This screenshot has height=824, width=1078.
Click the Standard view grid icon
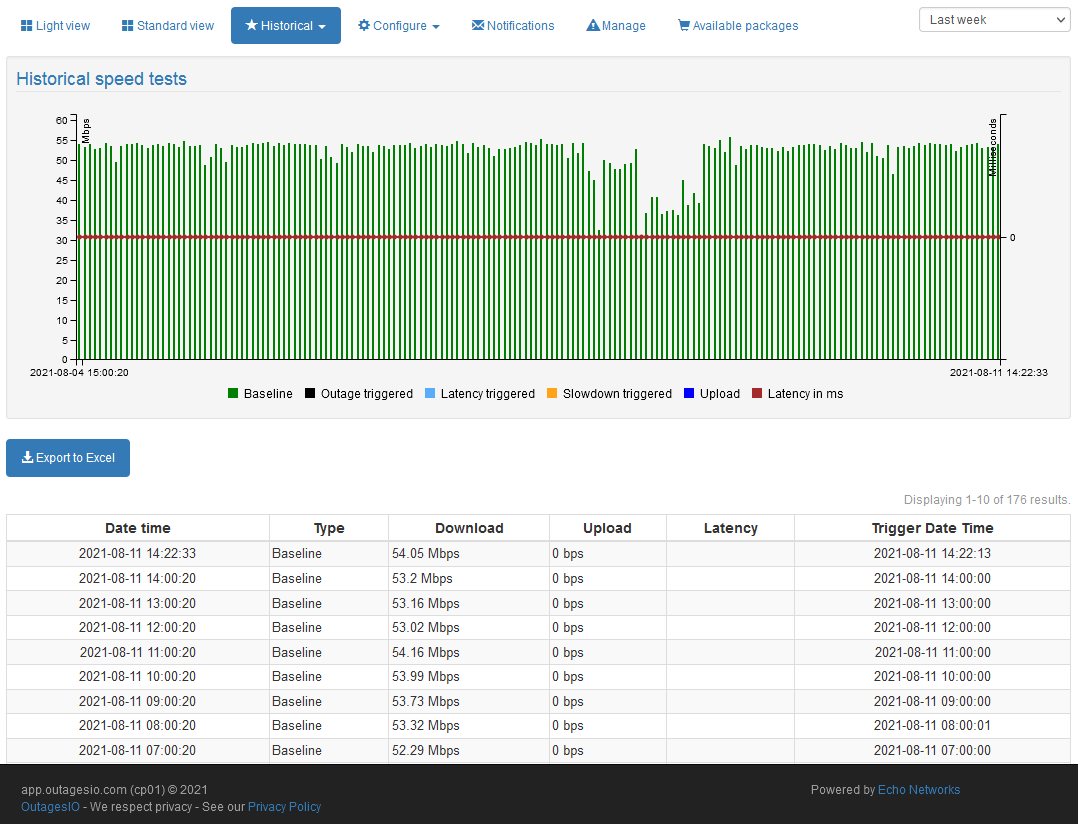(x=127, y=25)
